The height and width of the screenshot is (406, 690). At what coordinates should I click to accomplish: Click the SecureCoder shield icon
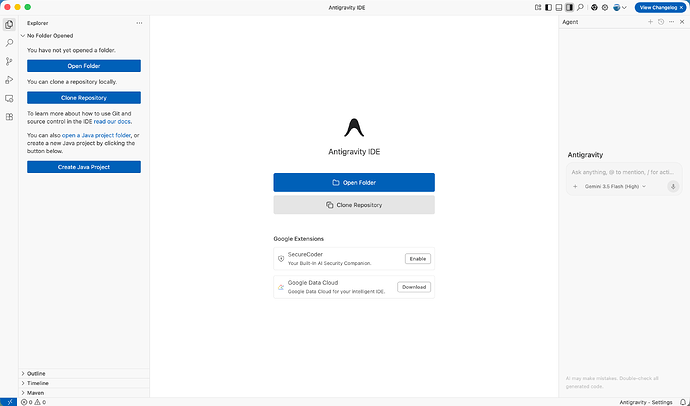pos(281,259)
